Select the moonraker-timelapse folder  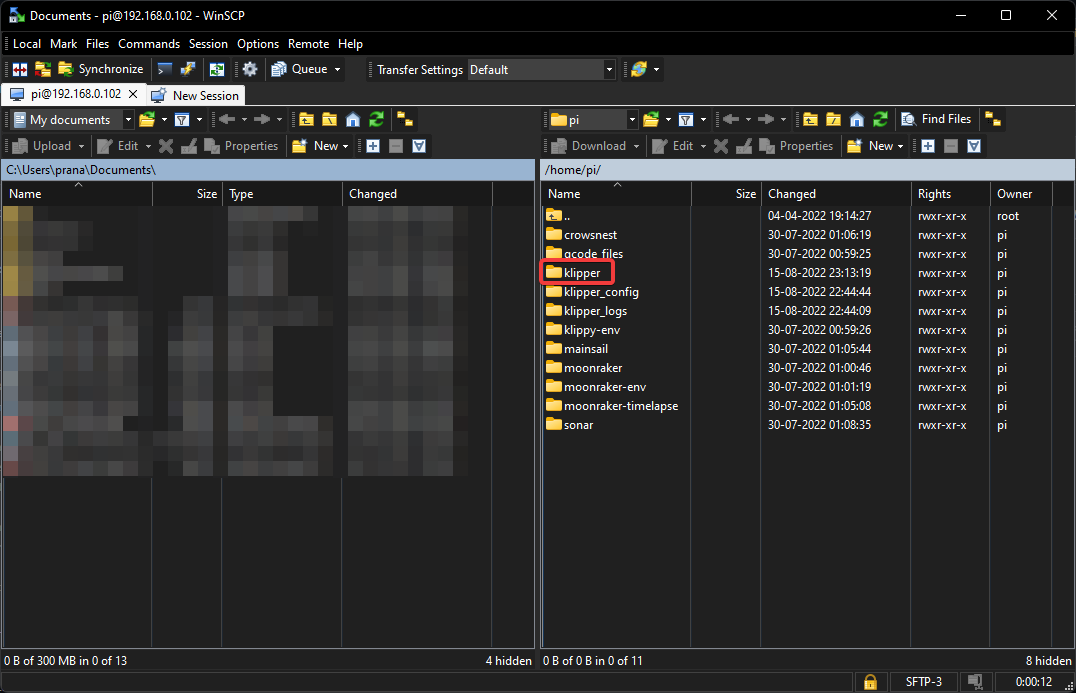pyautogui.click(x=612, y=406)
